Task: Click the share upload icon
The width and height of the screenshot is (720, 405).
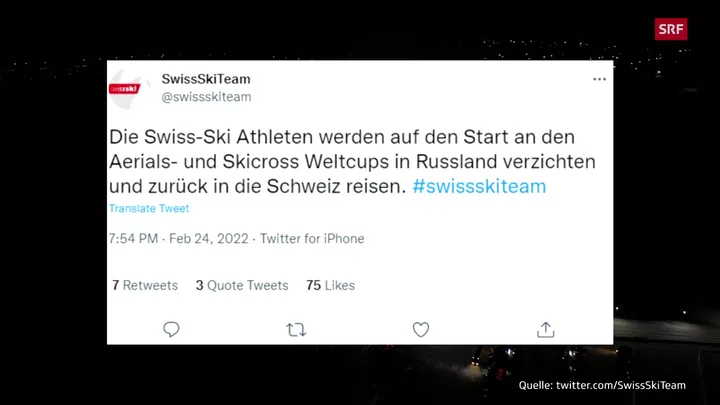Action: pyautogui.click(x=546, y=329)
